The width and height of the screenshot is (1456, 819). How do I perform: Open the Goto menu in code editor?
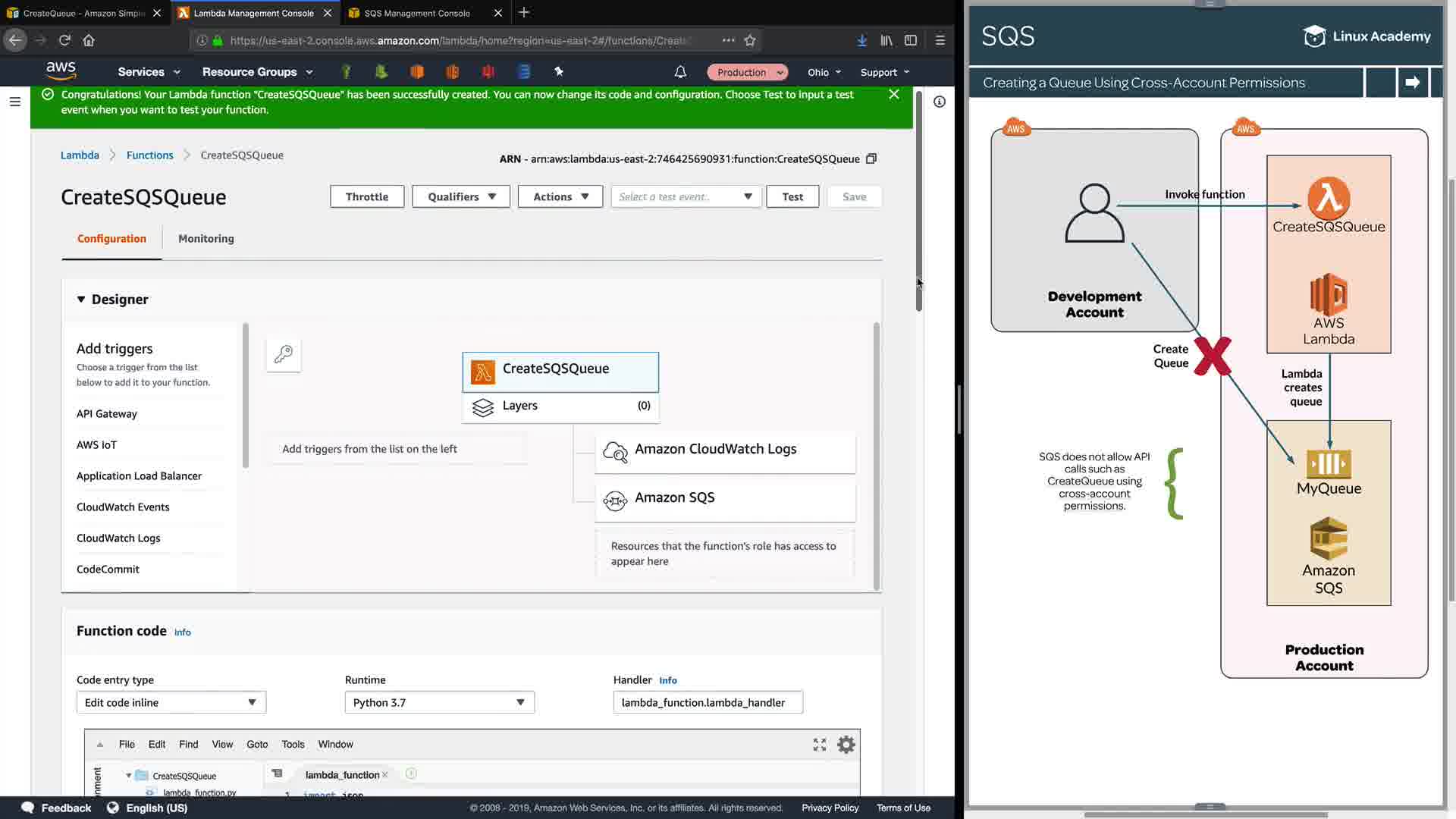[257, 744]
